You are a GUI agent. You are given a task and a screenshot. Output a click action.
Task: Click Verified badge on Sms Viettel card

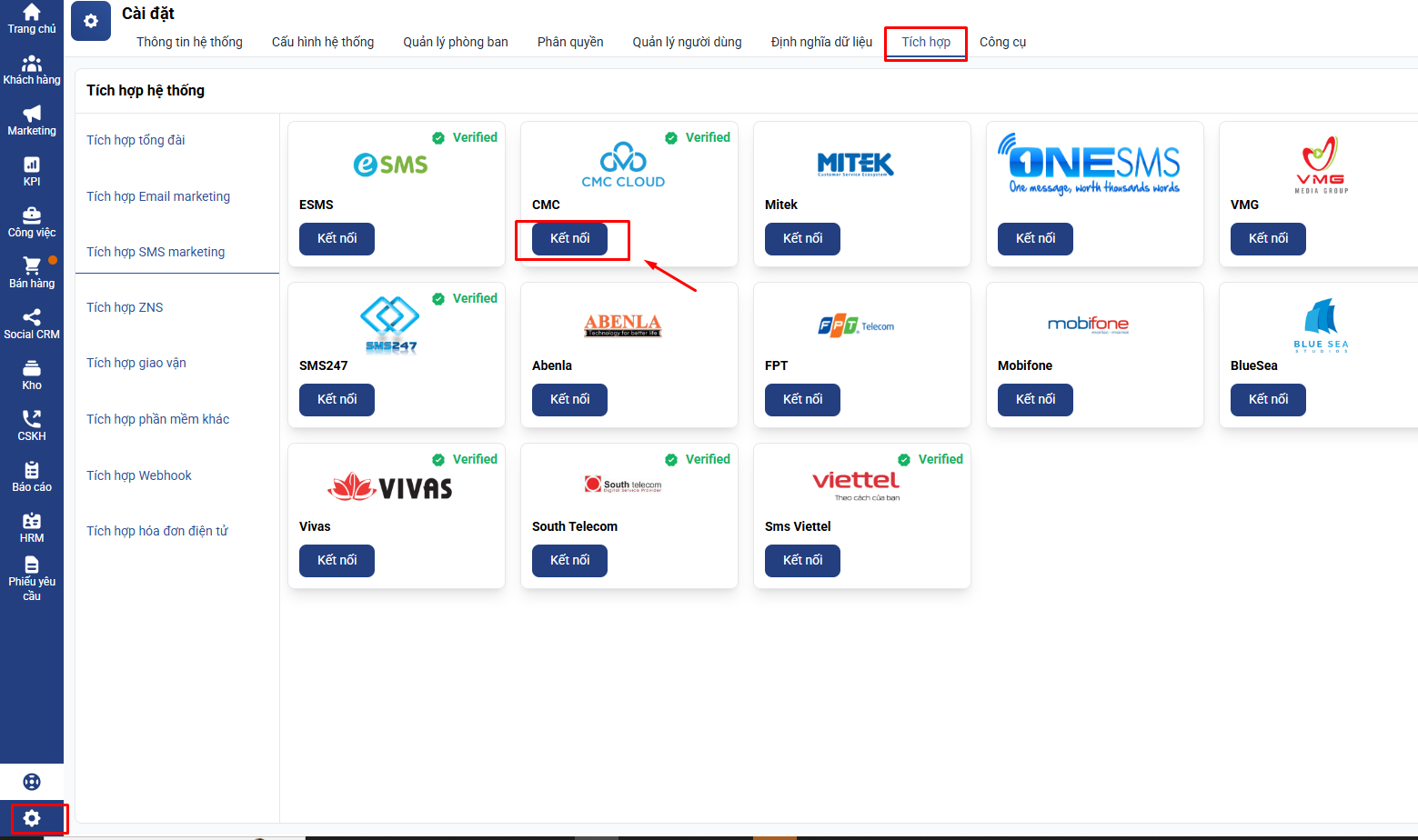(930, 459)
